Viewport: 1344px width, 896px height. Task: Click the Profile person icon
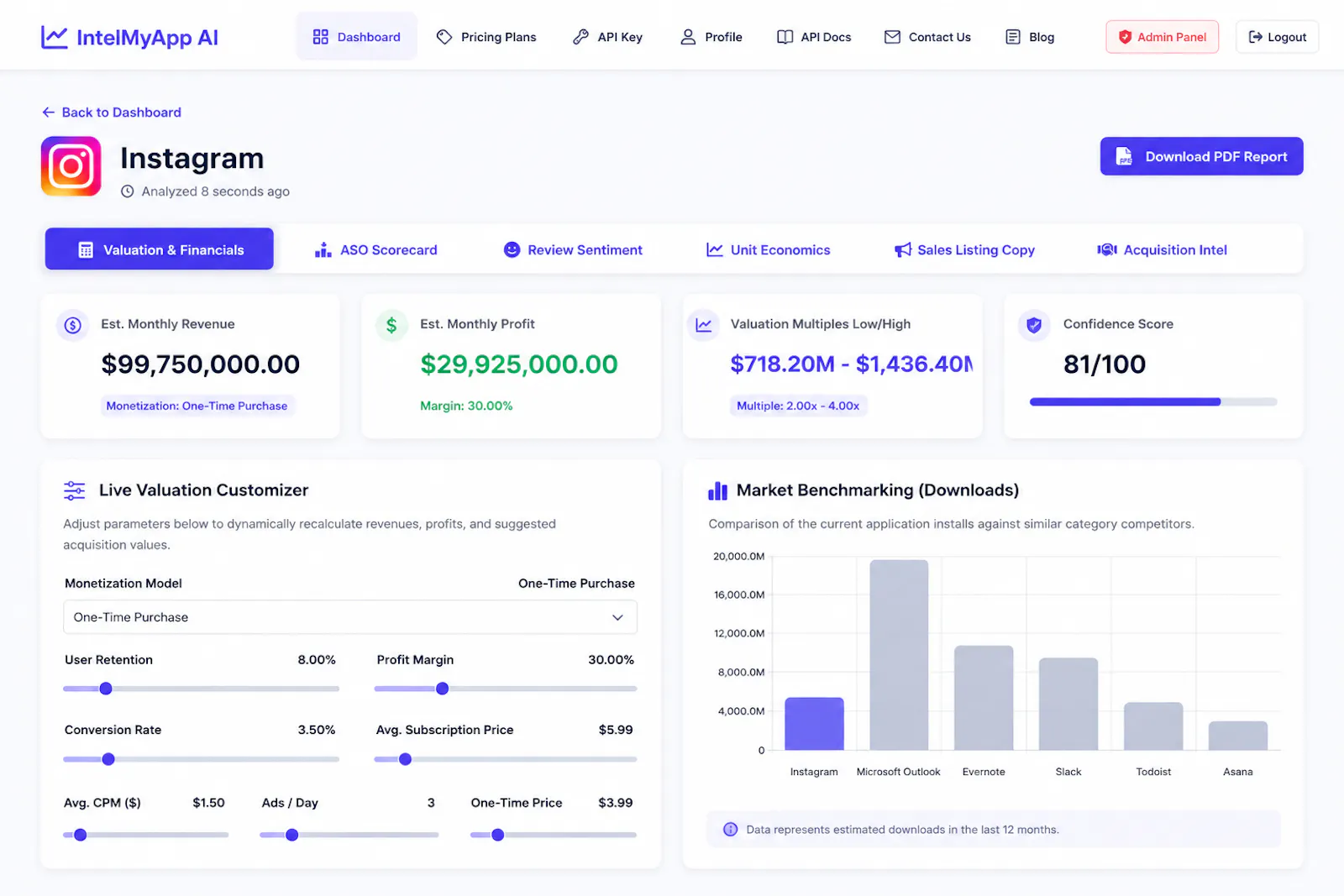point(688,37)
